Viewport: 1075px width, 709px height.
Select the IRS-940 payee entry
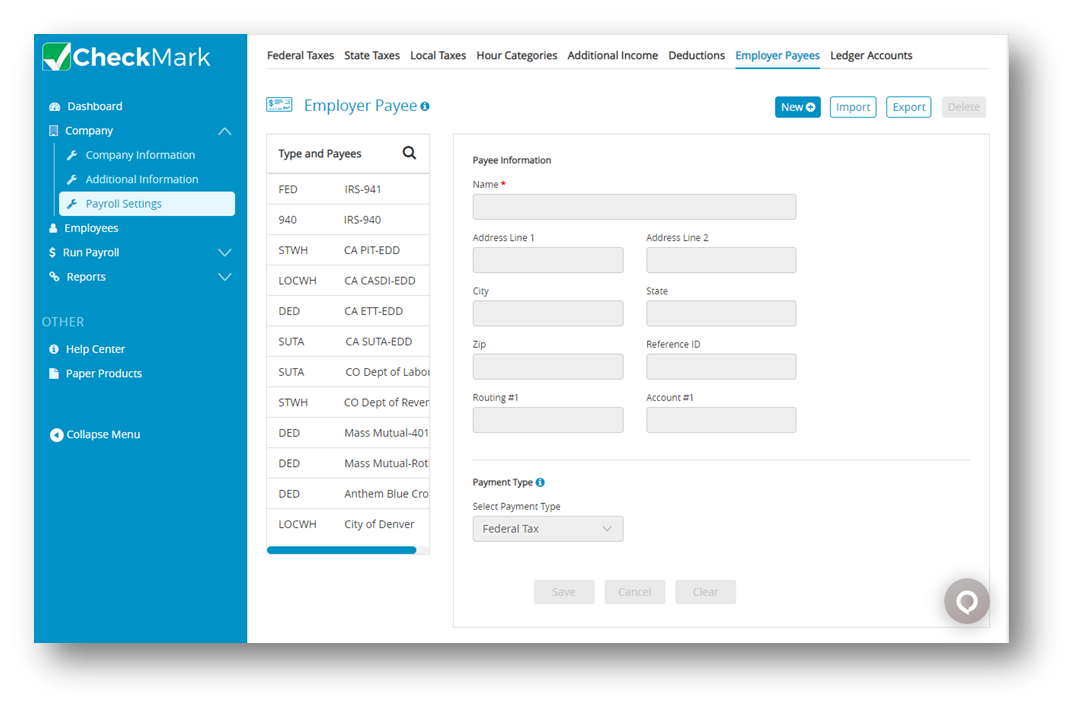pyautogui.click(x=347, y=219)
